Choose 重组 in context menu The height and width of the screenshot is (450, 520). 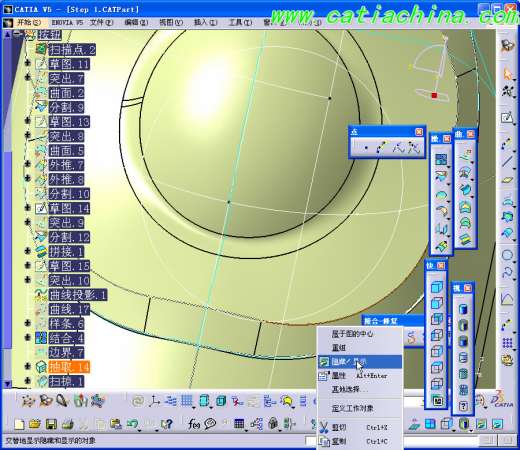tap(360, 348)
